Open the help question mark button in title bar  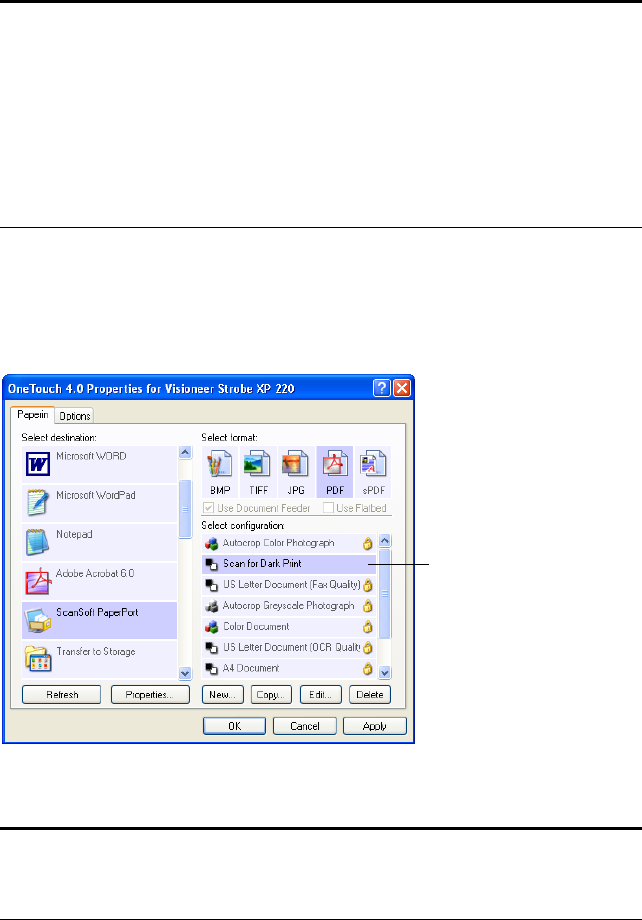click(x=381, y=388)
